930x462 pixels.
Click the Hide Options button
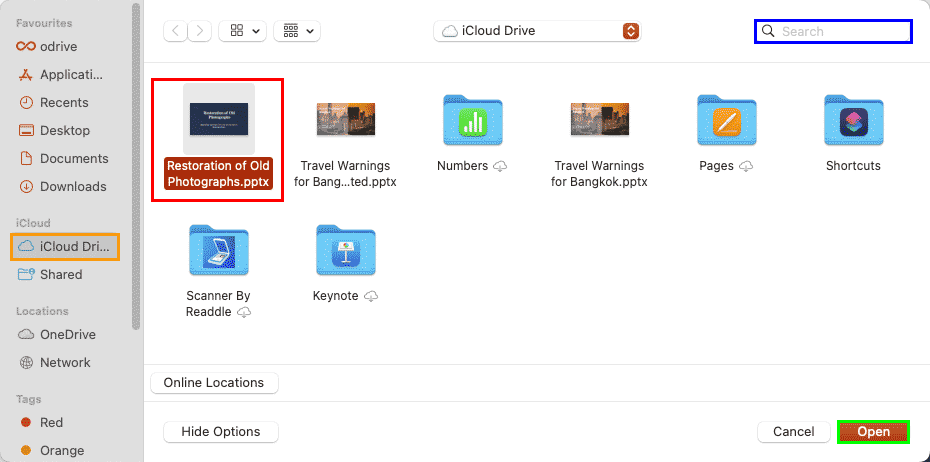(220, 432)
